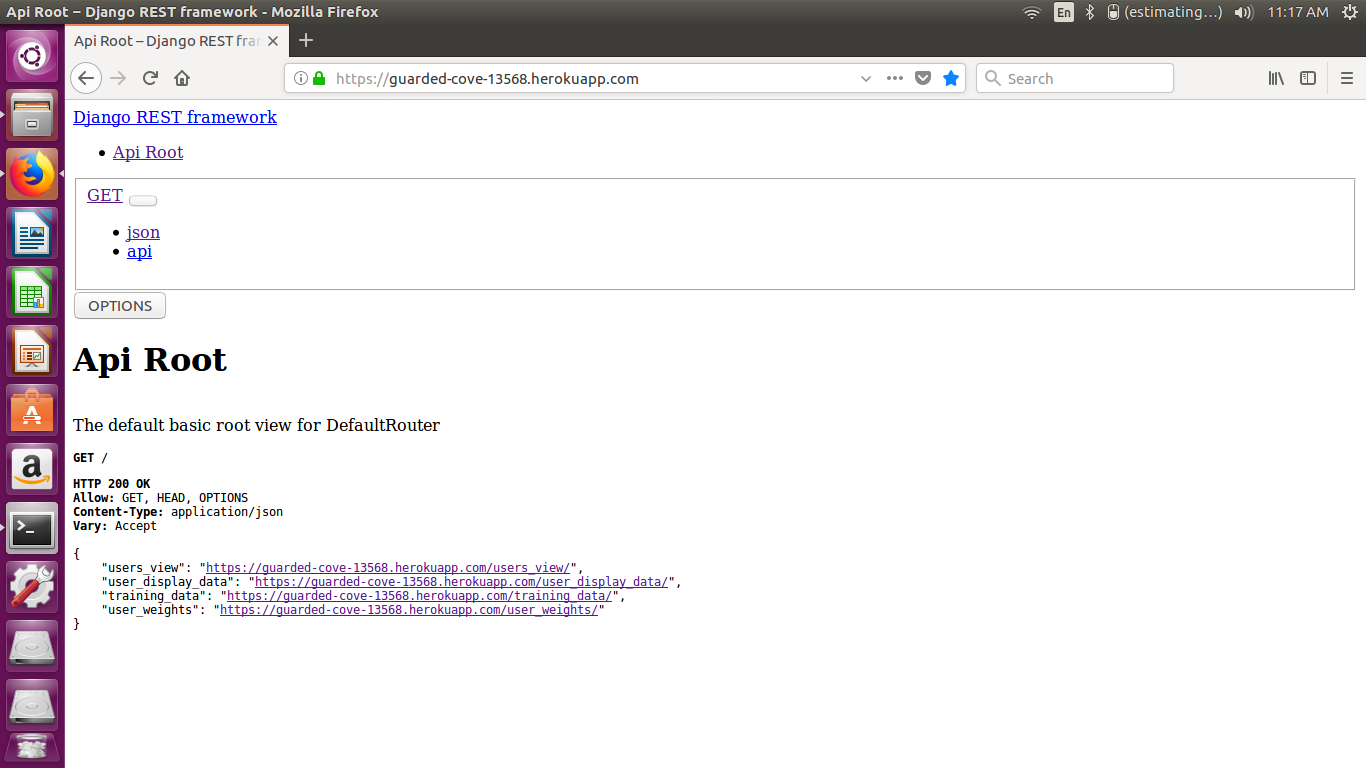Viewport: 1366px width, 768px height.
Task: Open Ubuntu dash search
Action: [x=33, y=56]
